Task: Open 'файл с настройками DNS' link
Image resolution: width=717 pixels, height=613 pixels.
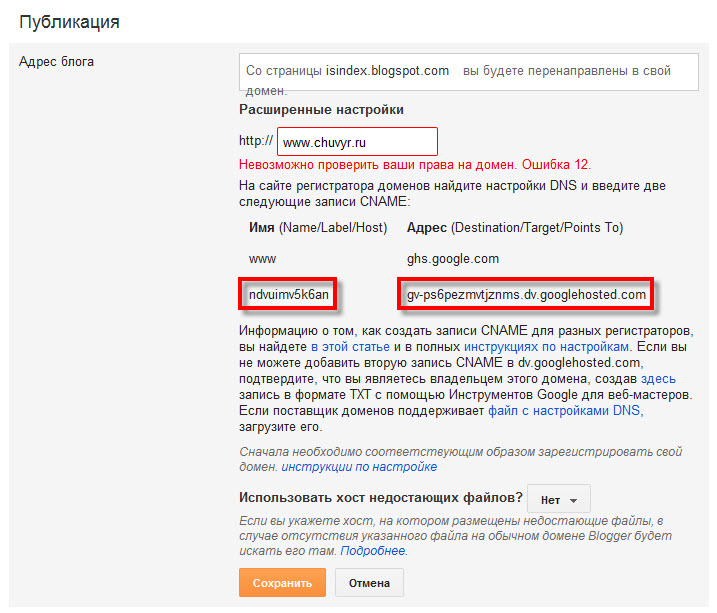Action: pos(564,410)
